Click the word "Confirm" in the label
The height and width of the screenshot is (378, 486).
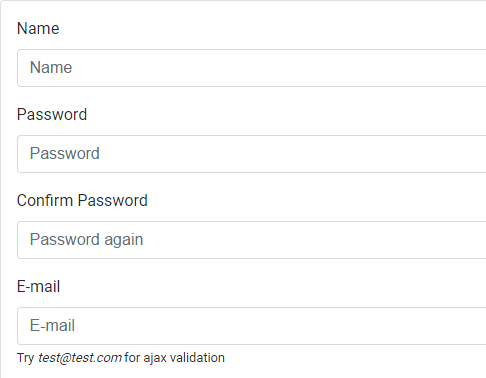tap(45, 200)
